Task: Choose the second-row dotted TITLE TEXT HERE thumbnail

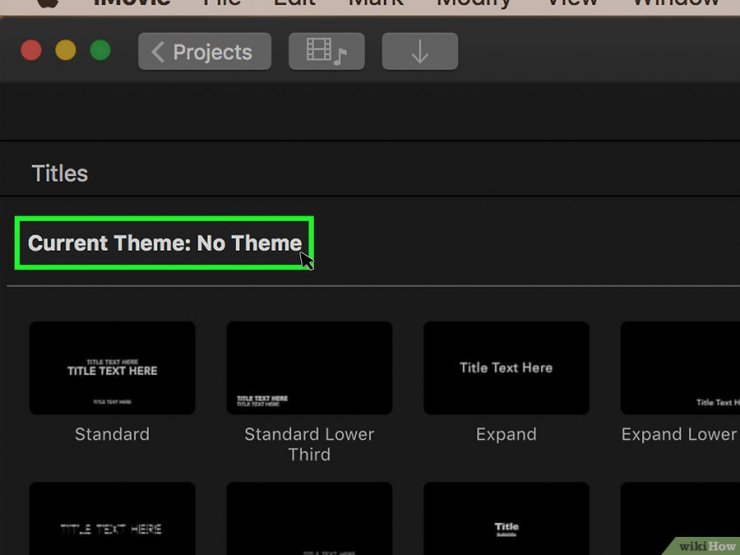Action: pyautogui.click(x=112, y=518)
